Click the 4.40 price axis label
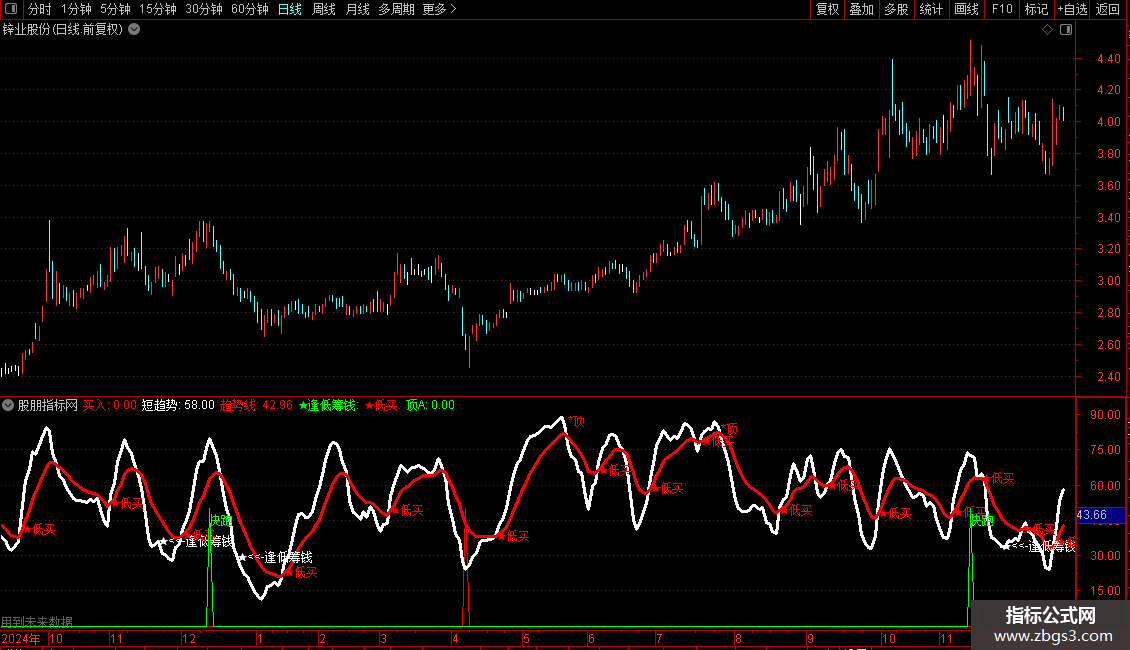The image size is (1130, 650). pyautogui.click(x=1108, y=58)
